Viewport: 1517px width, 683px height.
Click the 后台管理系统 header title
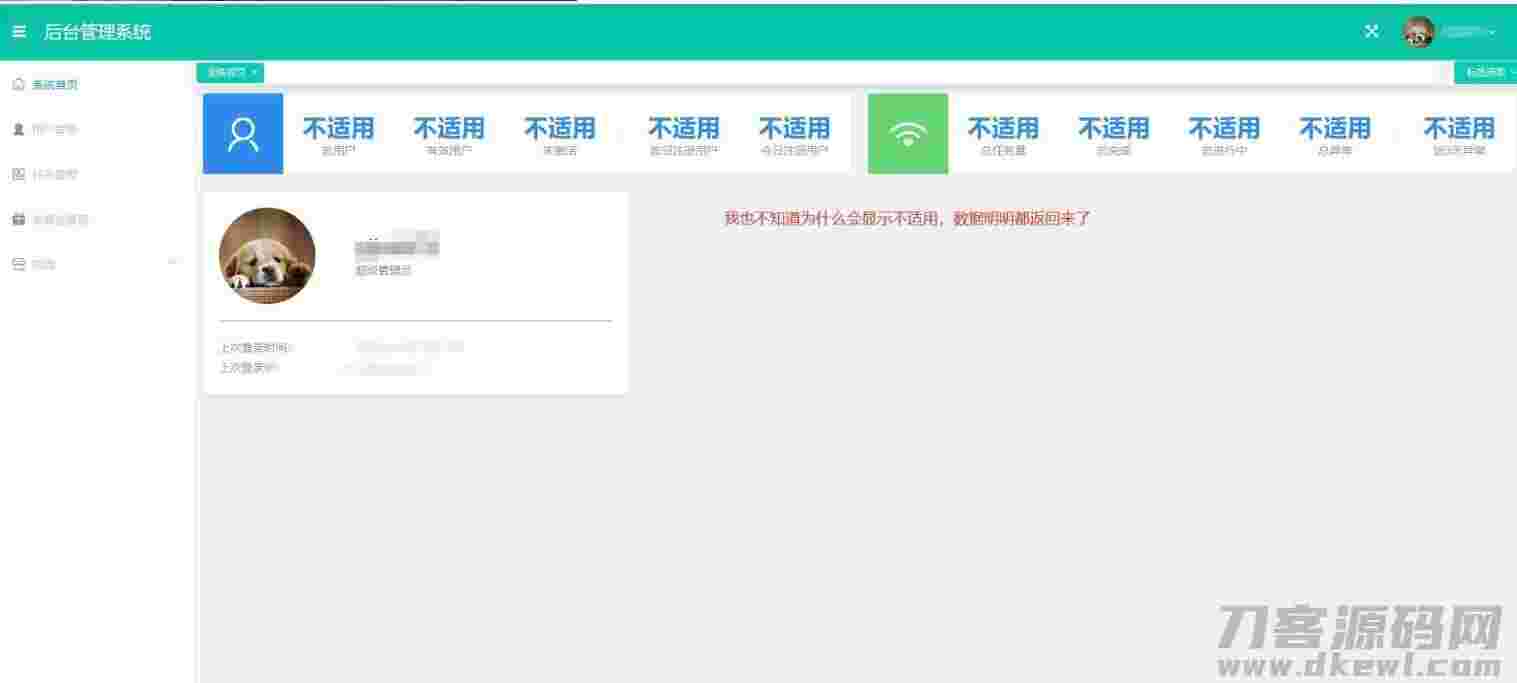point(97,32)
